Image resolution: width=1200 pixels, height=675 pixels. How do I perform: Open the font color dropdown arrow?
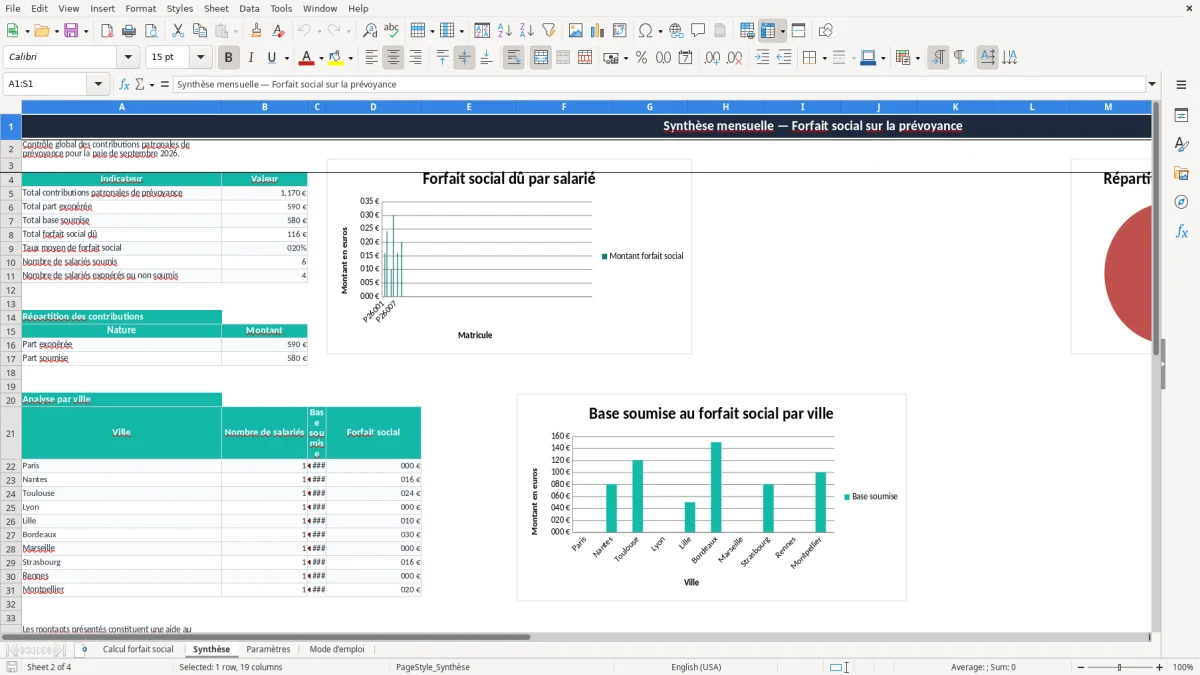pyautogui.click(x=323, y=58)
